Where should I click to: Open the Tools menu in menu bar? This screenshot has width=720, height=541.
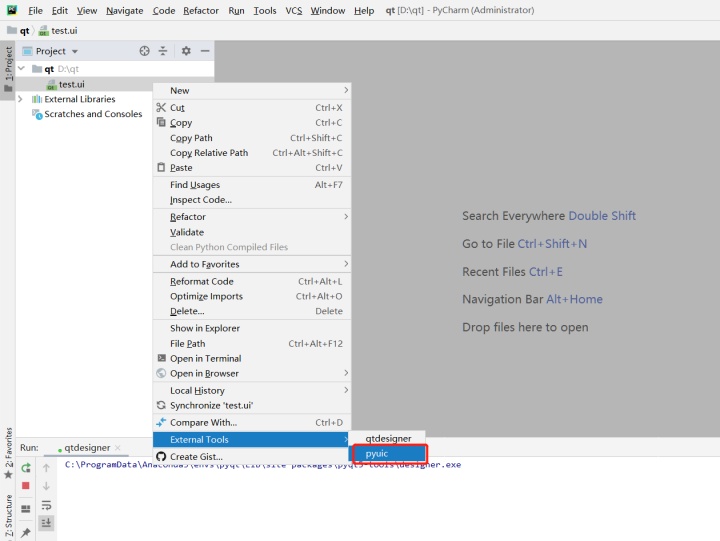point(265,10)
